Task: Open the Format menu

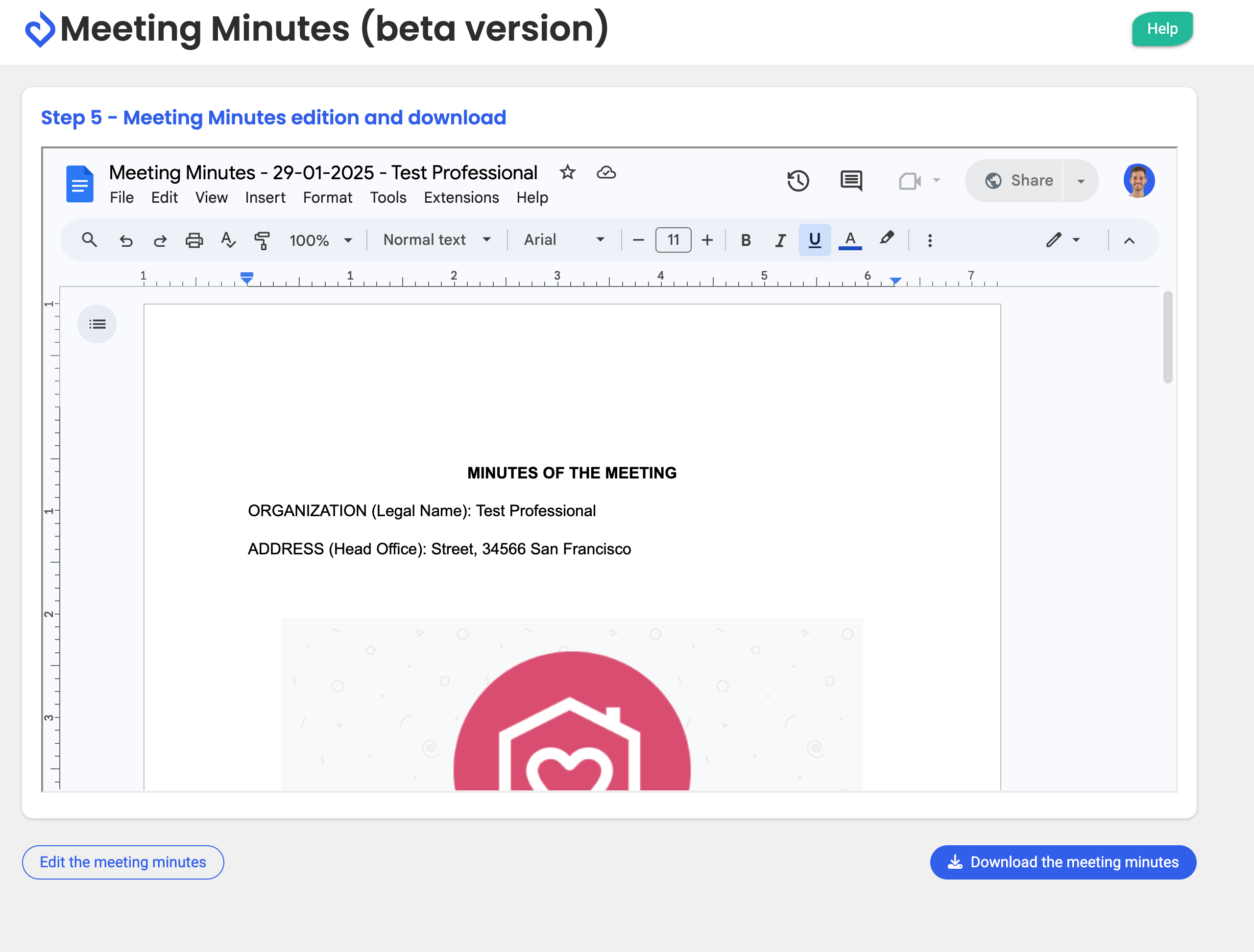Action: 327,197
